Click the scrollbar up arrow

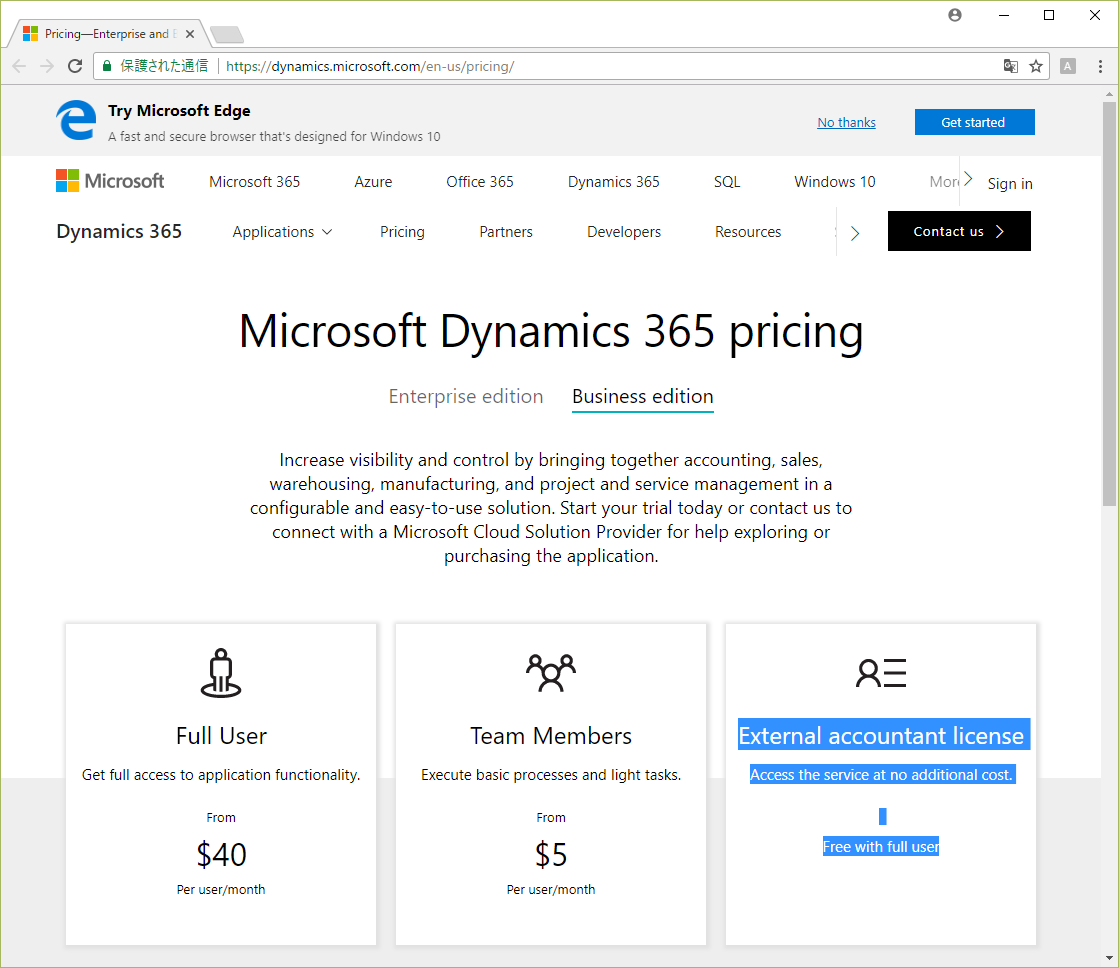pyautogui.click(x=1109, y=94)
